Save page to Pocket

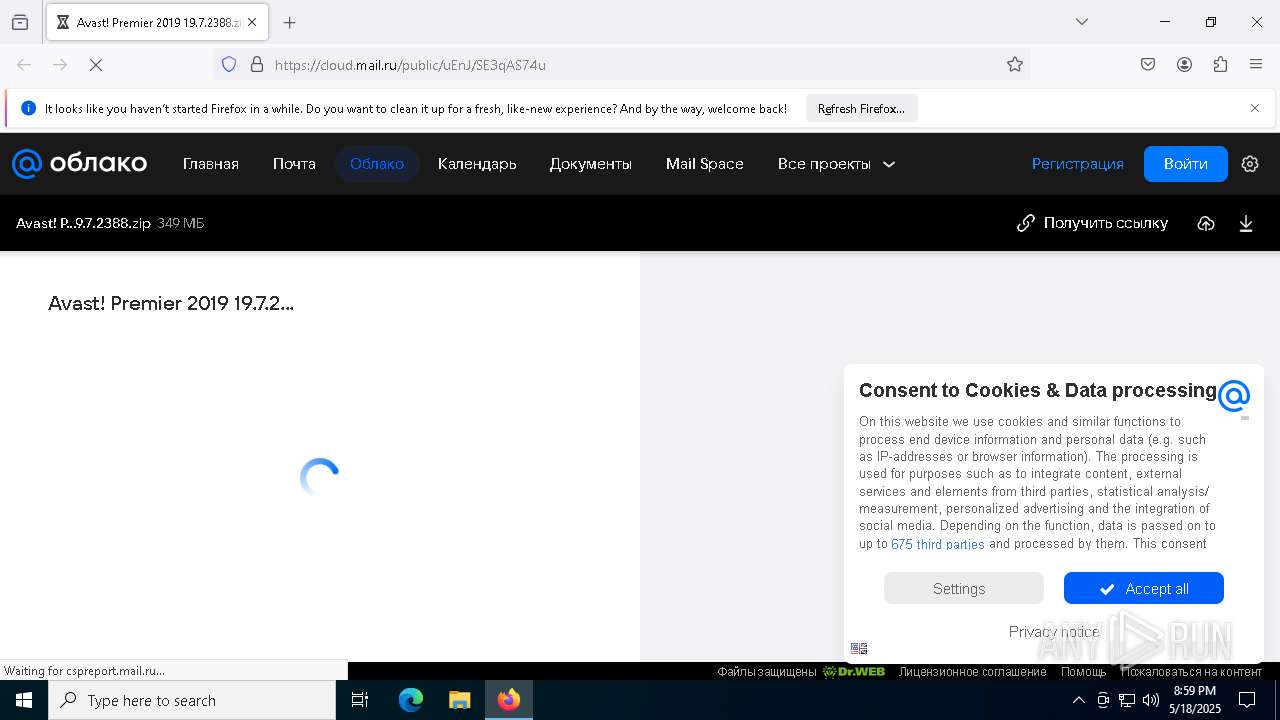pos(1148,65)
